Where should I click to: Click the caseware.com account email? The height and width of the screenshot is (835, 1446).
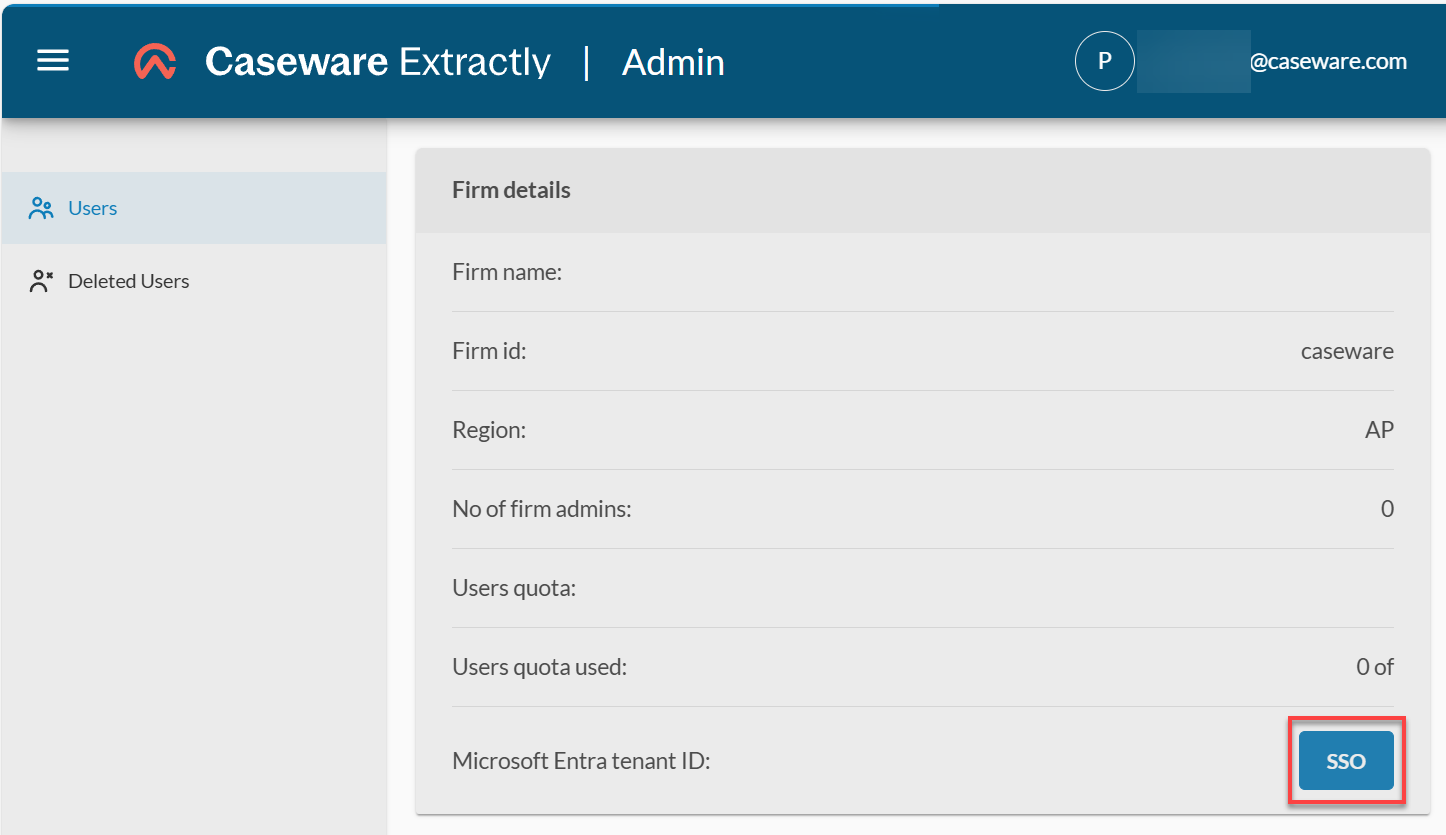(1330, 61)
